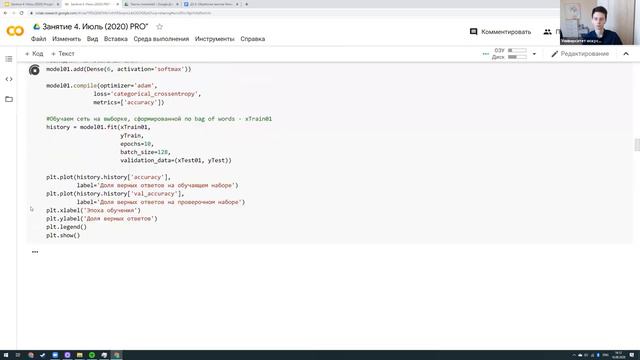Viewport: 640px width, 360px height.
Task: Reload the page in the browser
Action: 22,13
